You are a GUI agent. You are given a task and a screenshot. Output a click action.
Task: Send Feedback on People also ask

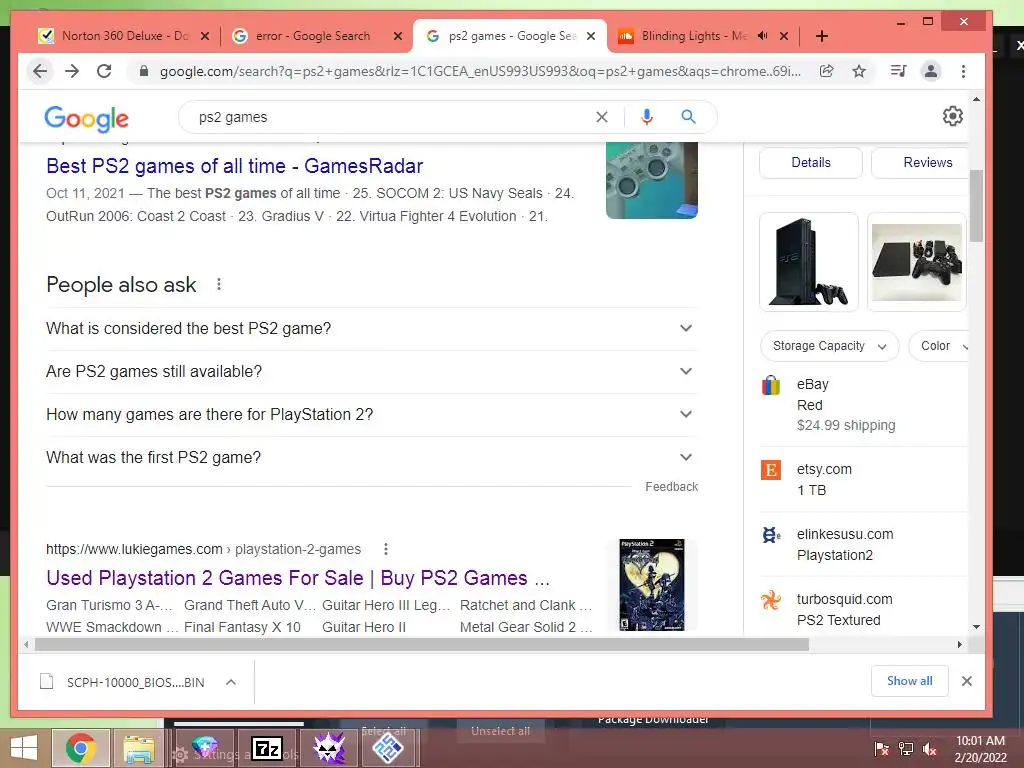click(671, 487)
